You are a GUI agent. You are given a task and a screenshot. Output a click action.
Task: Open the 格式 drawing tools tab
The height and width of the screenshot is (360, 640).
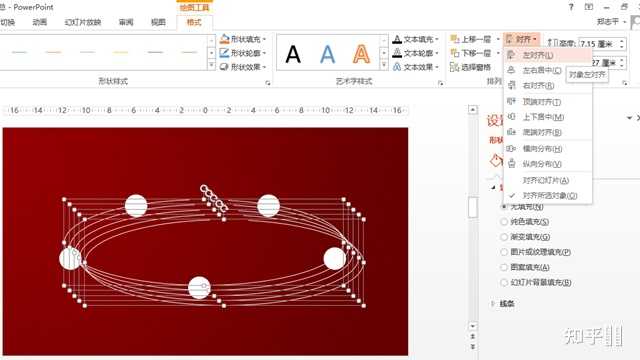tap(194, 22)
